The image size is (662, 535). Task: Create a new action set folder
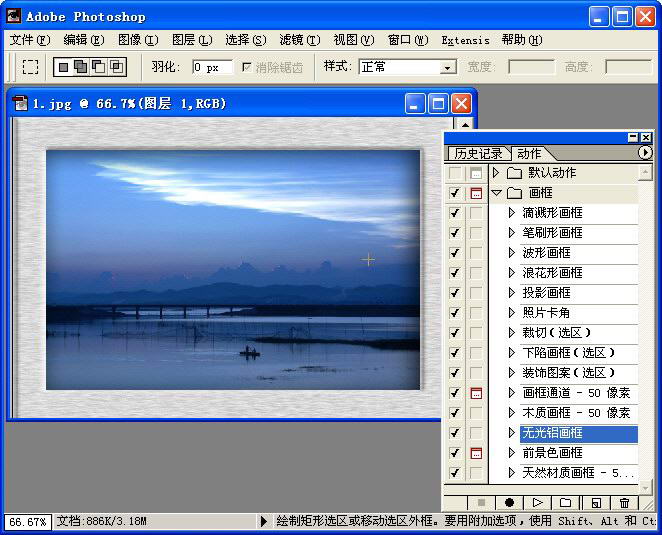click(565, 503)
